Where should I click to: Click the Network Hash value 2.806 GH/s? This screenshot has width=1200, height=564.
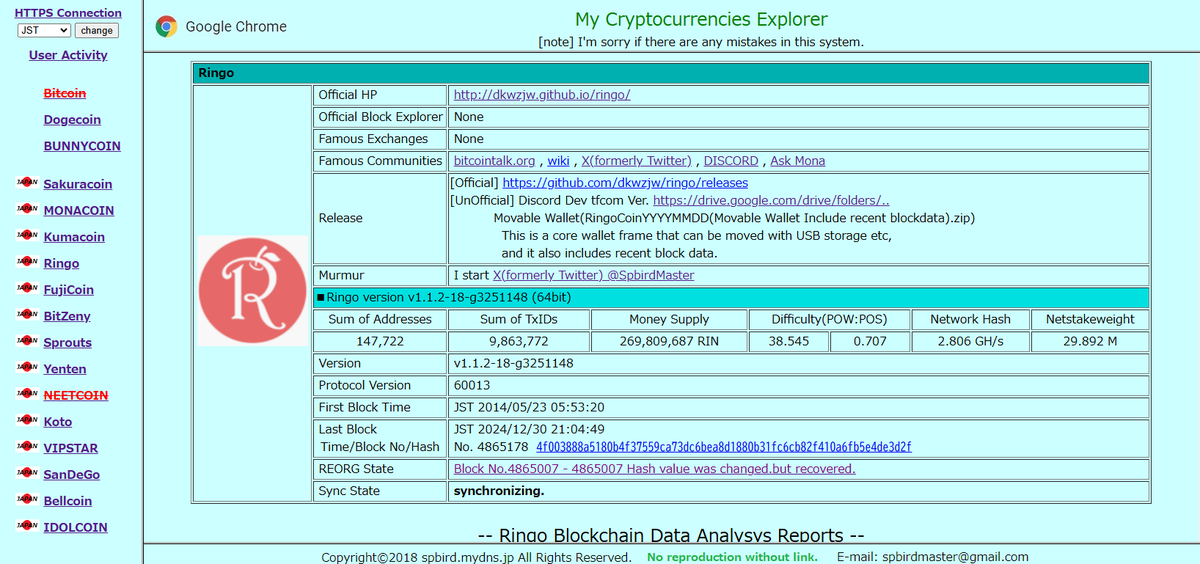pyautogui.click(x=970, y=342)
